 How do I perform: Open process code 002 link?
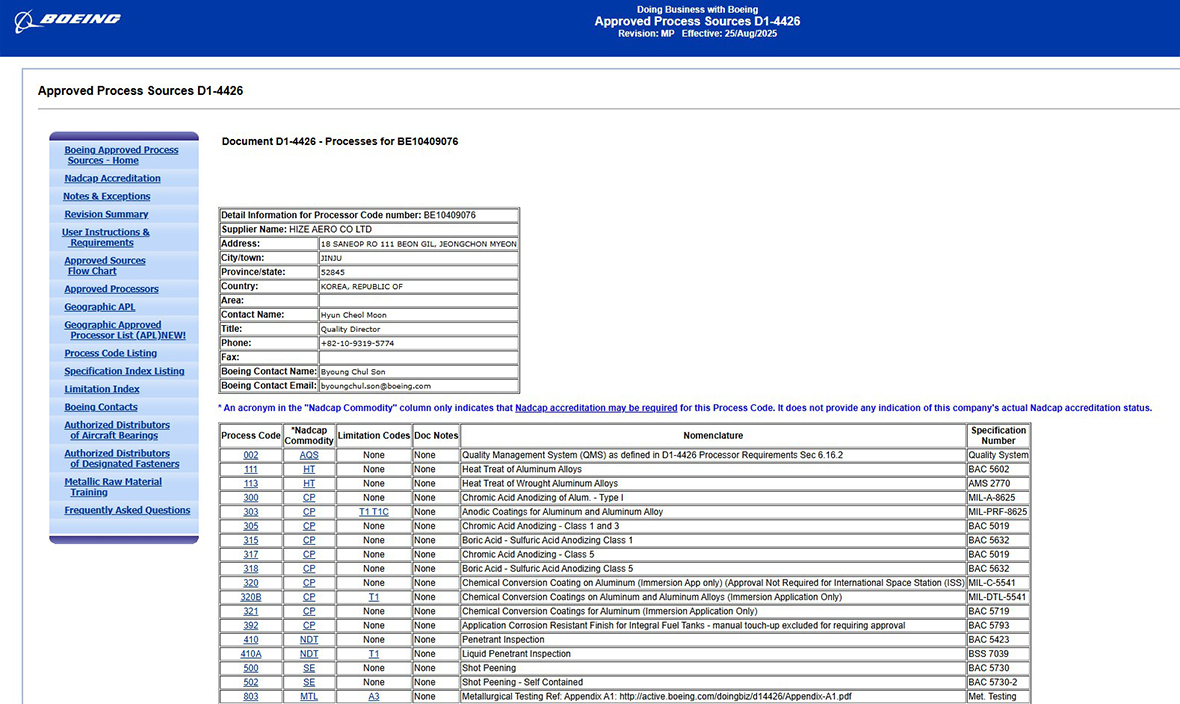click(x=250, y=455)
